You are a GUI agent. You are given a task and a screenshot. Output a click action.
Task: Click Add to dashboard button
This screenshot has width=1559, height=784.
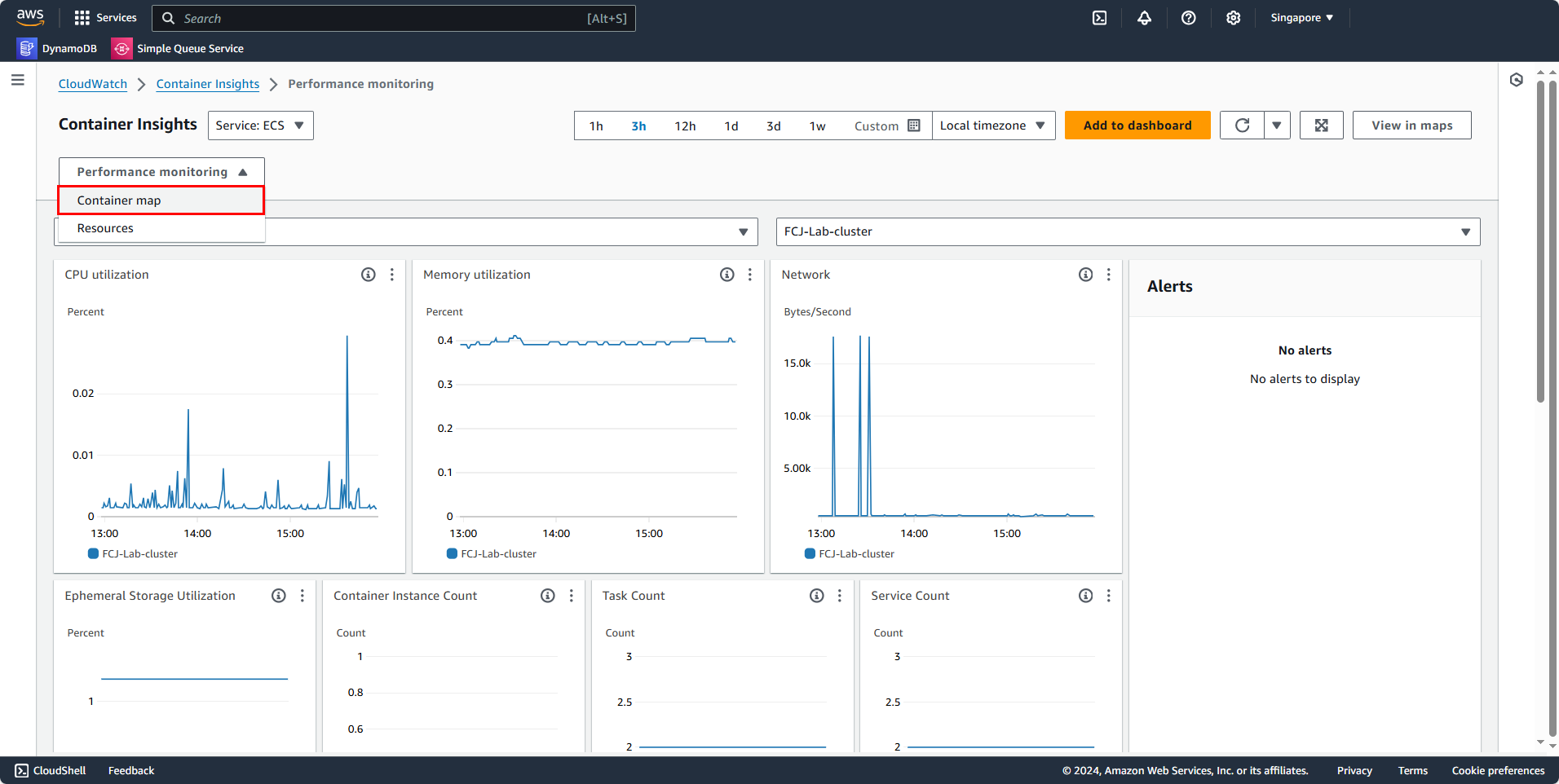1137,126
